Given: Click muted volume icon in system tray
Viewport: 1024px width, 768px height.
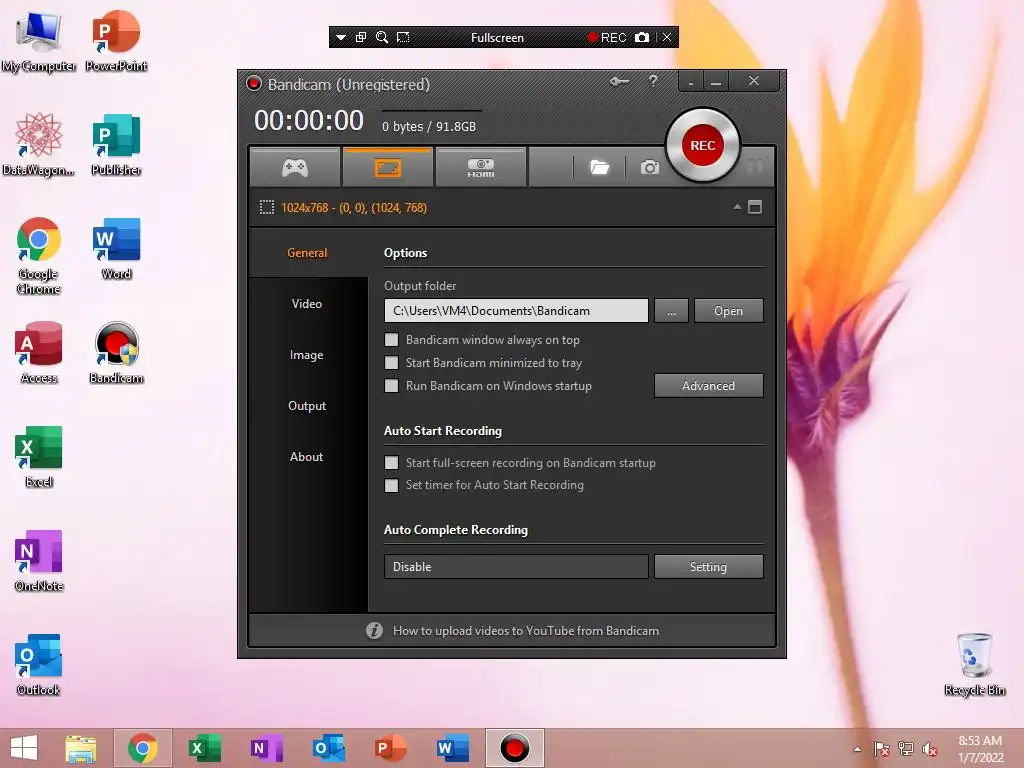Looking at the screenshot, I should coord(930,749).
